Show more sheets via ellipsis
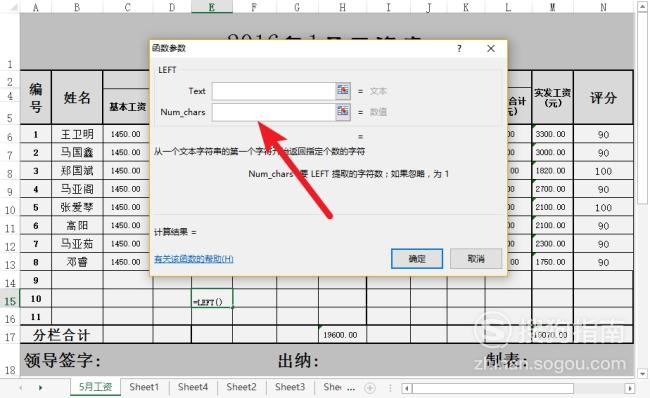650x398 pixels. coord(351,388)
